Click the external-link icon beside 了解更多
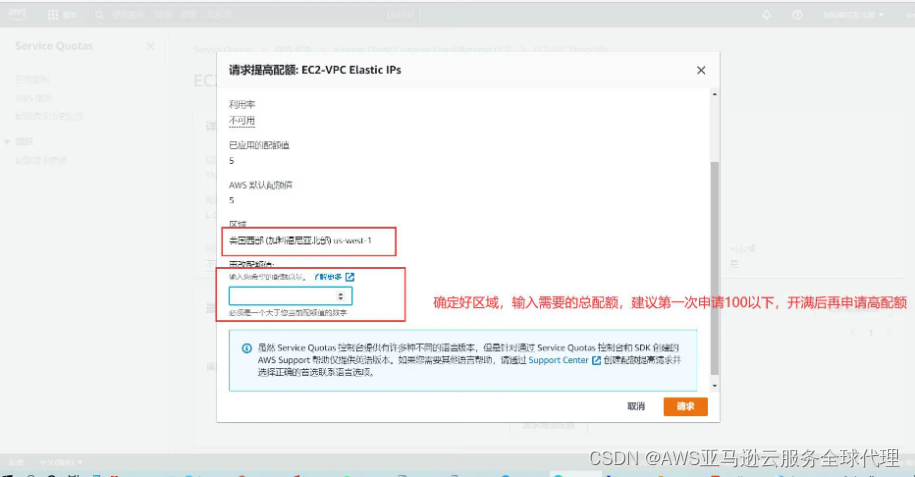 pyautogui.click(x=350, y=277)
